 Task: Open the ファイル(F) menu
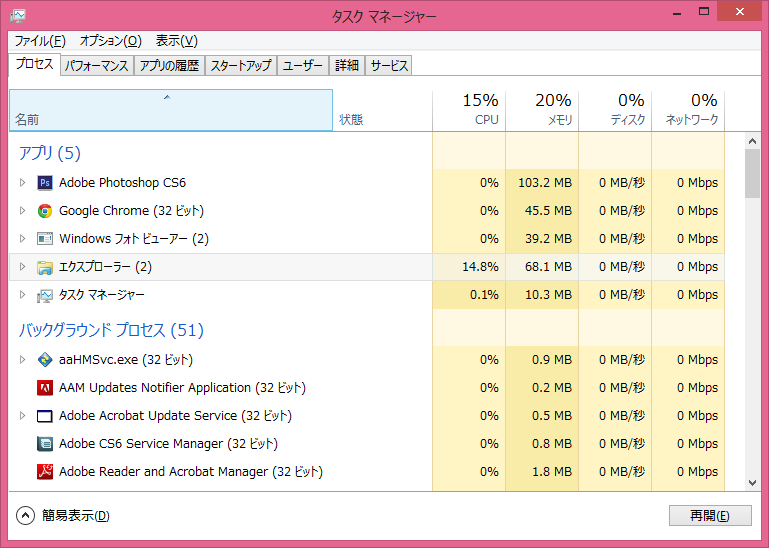click(x=40, y=41)
